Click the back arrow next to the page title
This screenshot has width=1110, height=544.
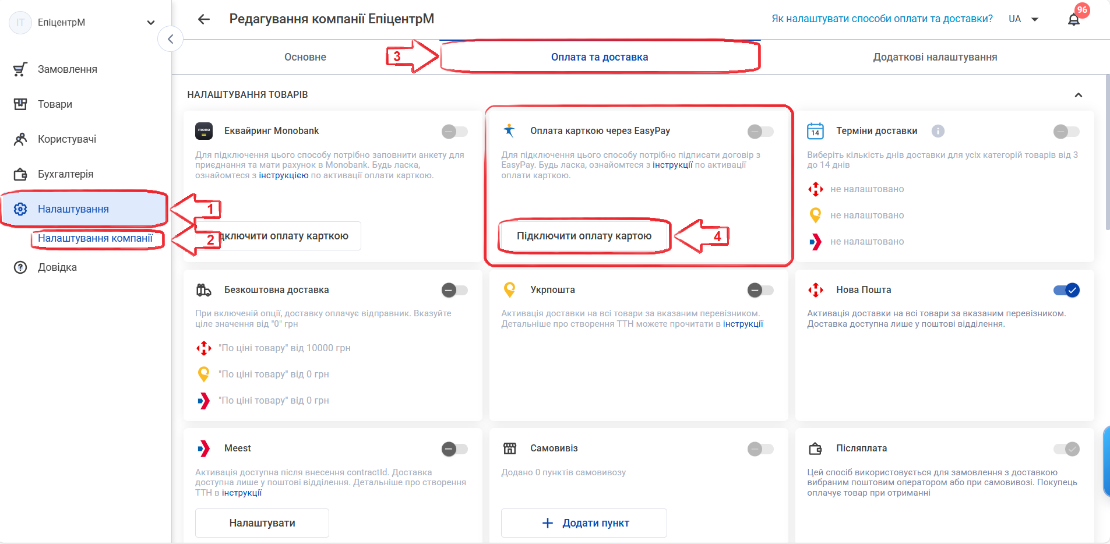(205, 19)
